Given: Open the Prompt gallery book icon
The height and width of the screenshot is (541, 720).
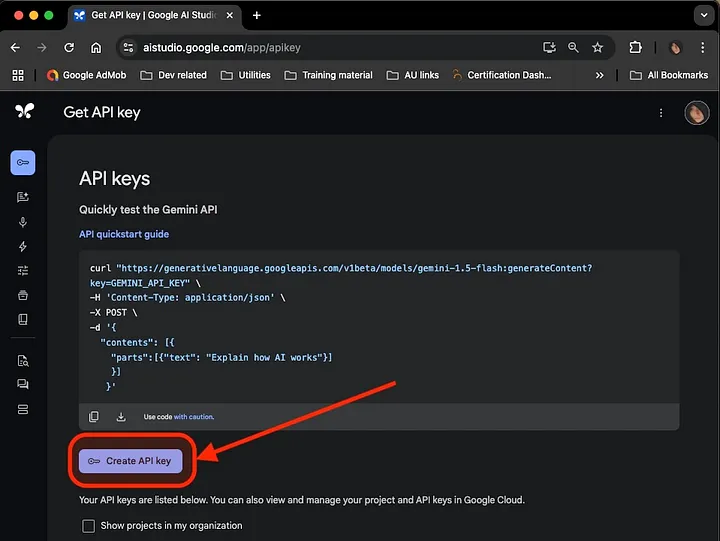Looking at the screenshot, I should click(23, 320).
